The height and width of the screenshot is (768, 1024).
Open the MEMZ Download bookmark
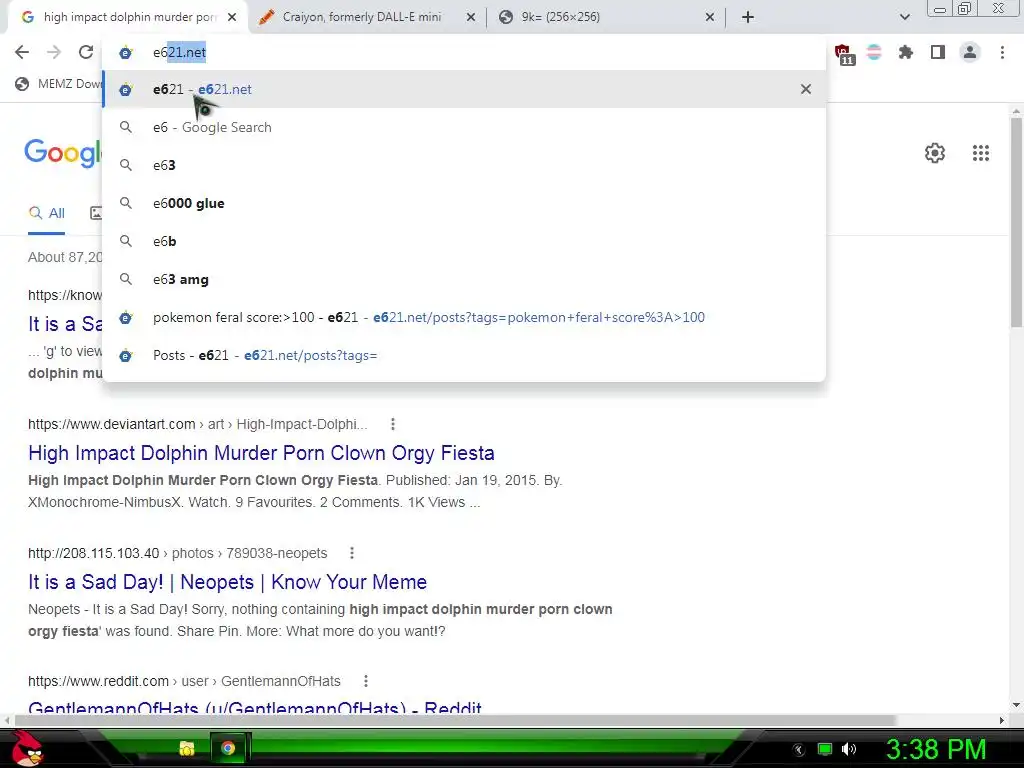(x=59, y=84)
